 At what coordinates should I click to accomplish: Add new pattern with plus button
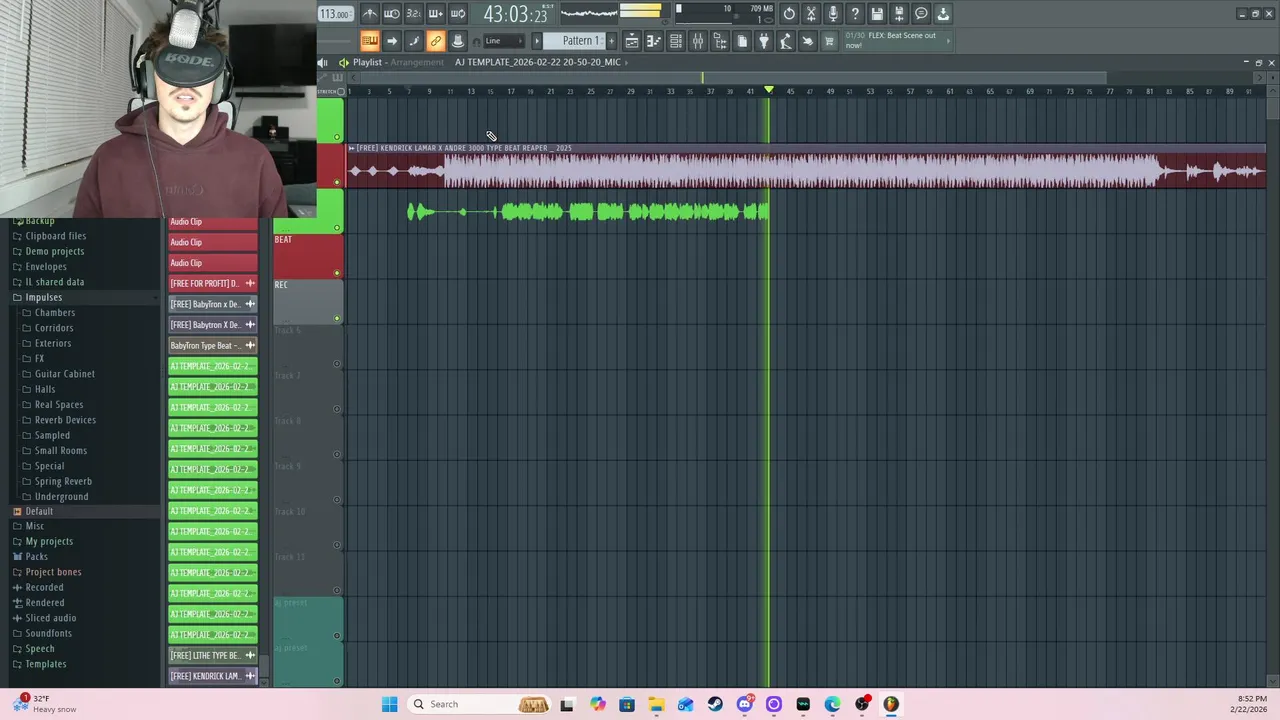pos(611,41)
